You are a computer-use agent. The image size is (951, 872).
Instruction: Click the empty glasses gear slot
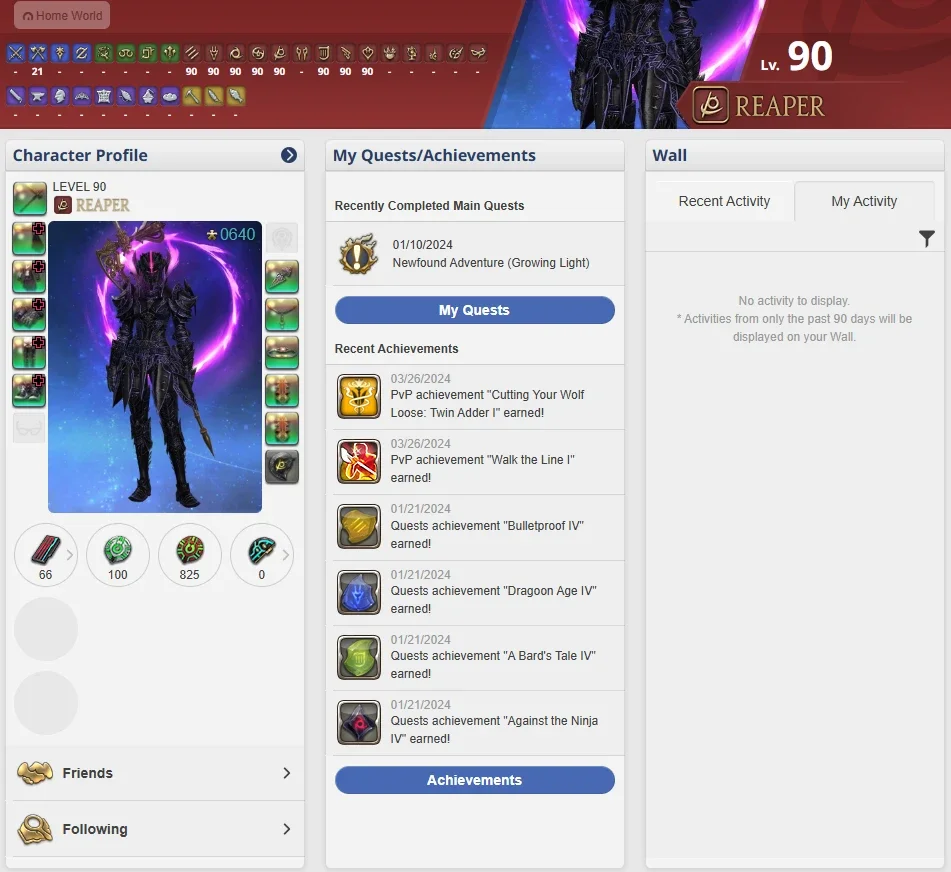pos(29,428)
